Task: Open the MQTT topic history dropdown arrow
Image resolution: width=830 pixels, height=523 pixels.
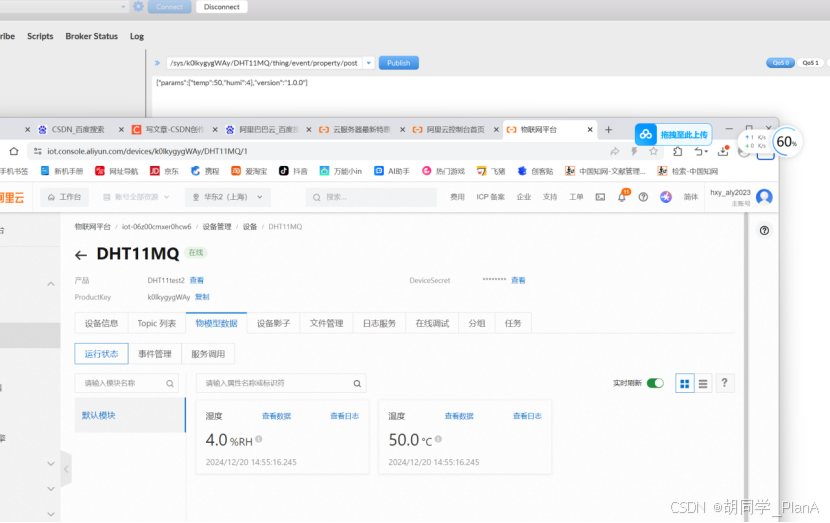Action: (368, 63)
